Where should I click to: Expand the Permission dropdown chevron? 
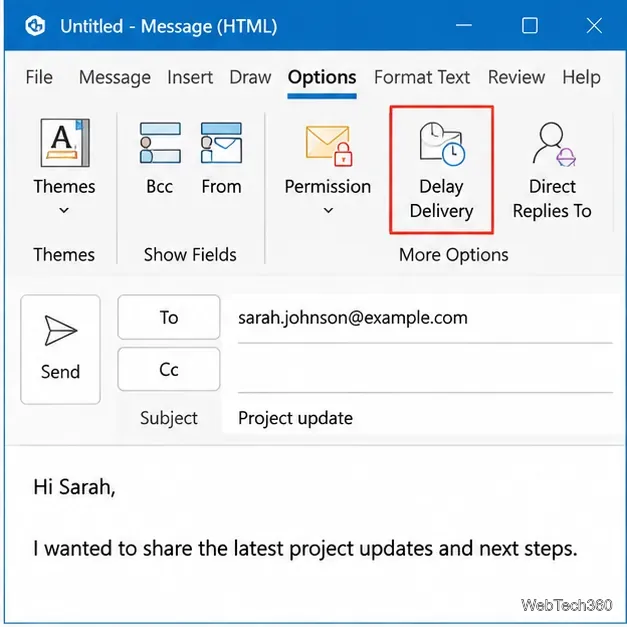coord(328,210)
